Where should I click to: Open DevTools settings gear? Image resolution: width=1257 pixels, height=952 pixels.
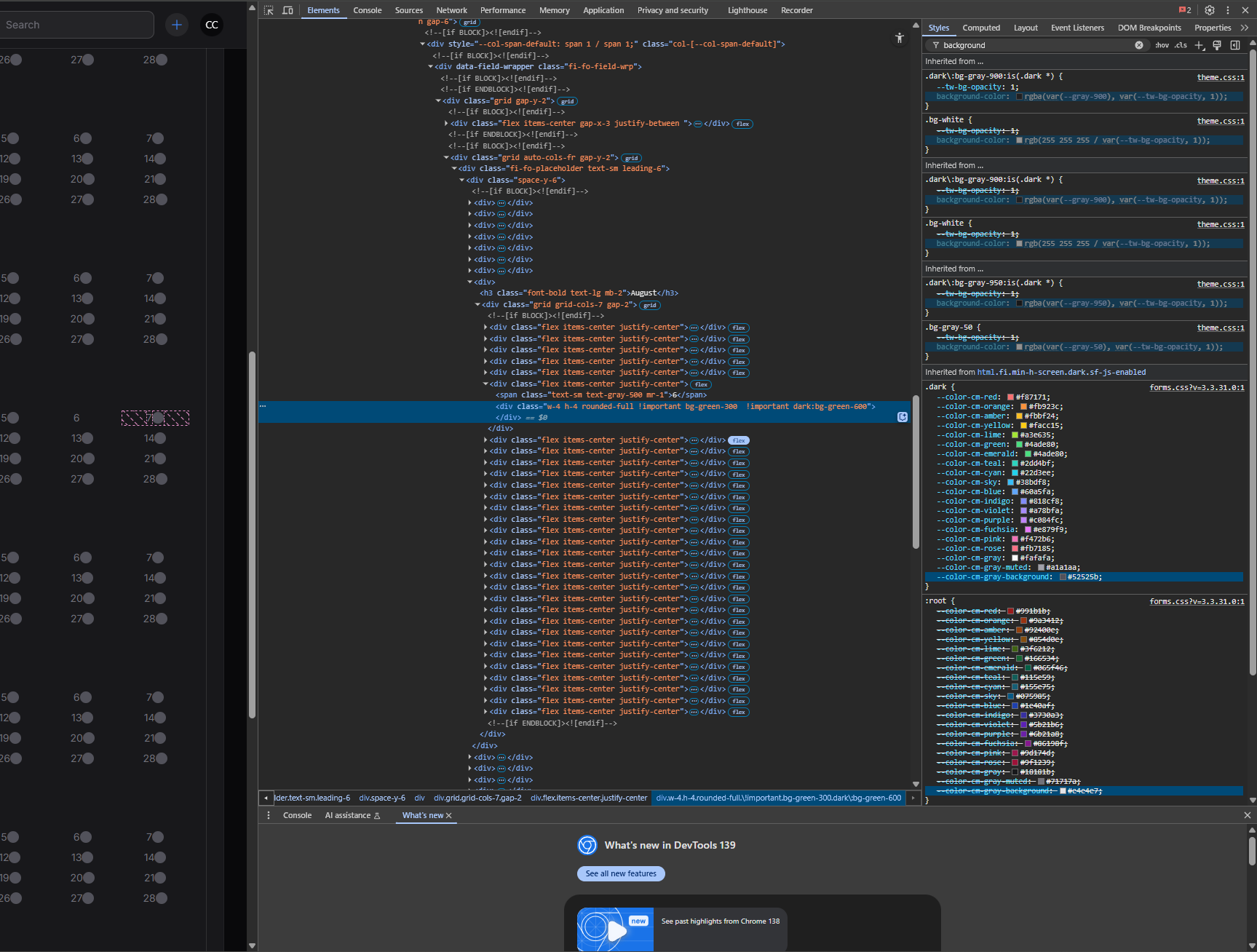(1209, 10)
